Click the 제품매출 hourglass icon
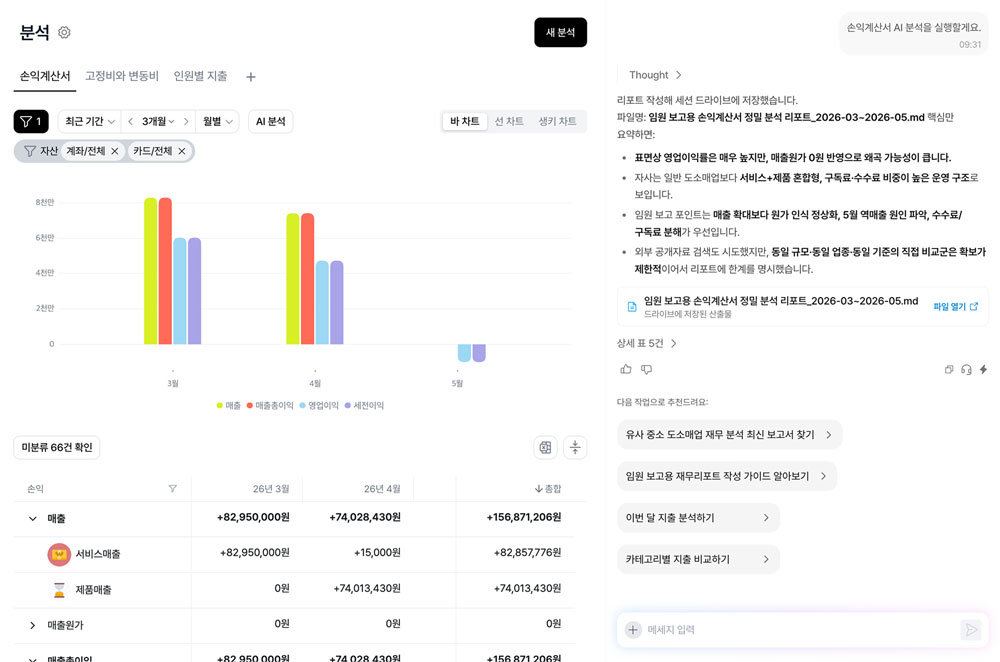The width and height of the screenshot is (1000, 662). (x=59, y=590)
